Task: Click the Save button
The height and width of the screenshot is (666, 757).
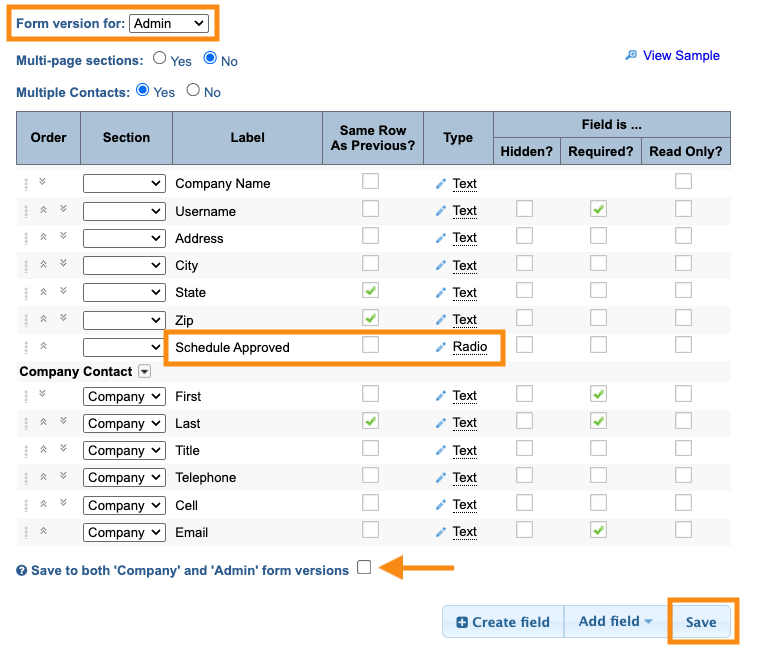Action: 701,621
